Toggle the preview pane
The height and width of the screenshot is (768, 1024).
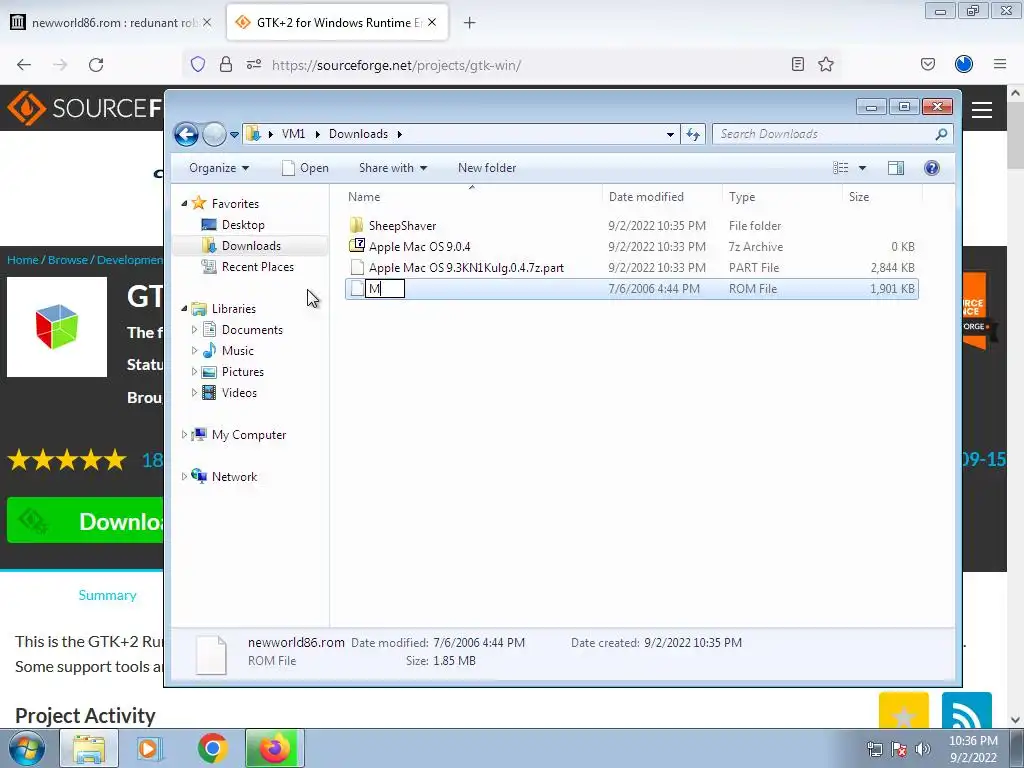896,168
